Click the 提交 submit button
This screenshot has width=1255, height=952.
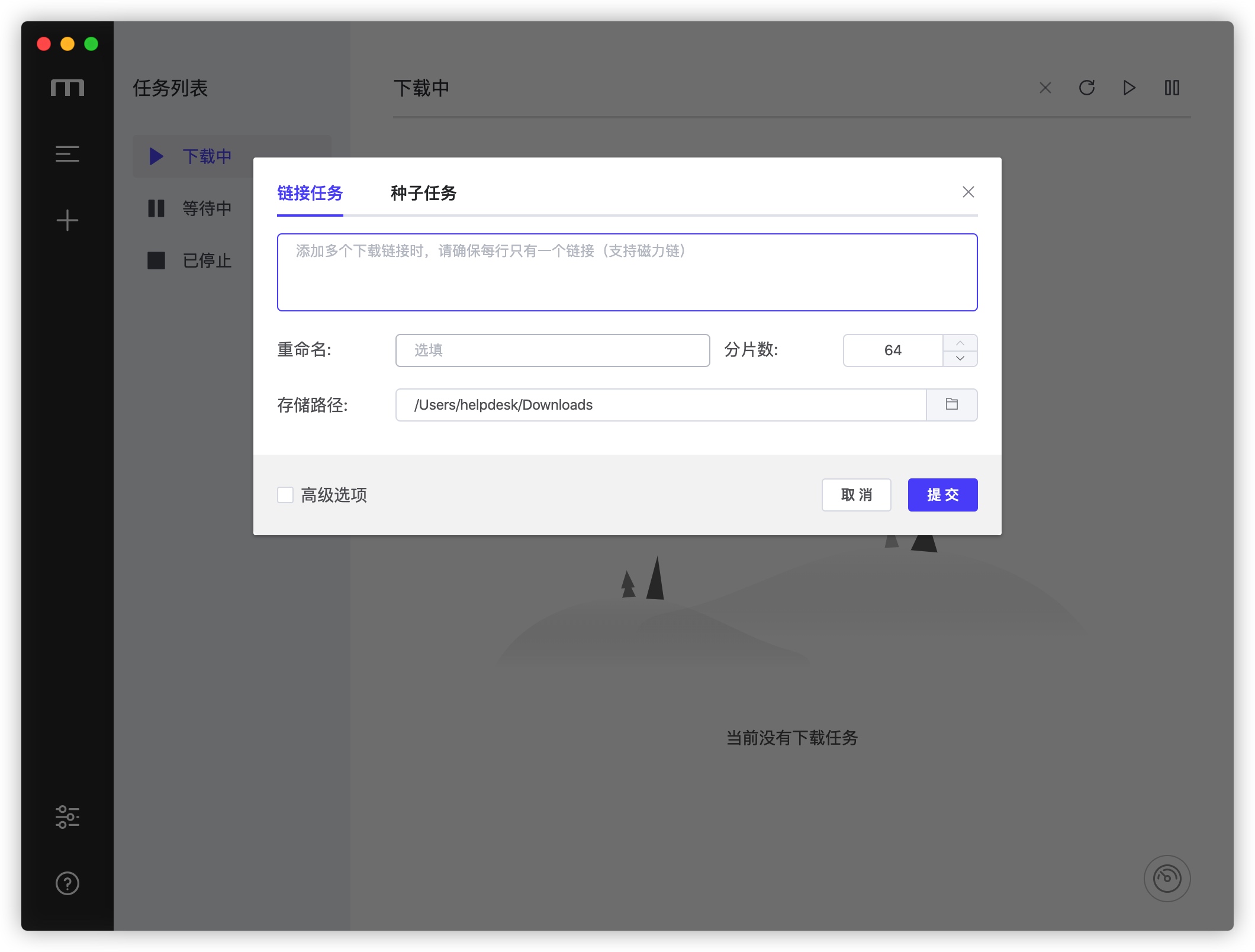(x=942, y=495)
